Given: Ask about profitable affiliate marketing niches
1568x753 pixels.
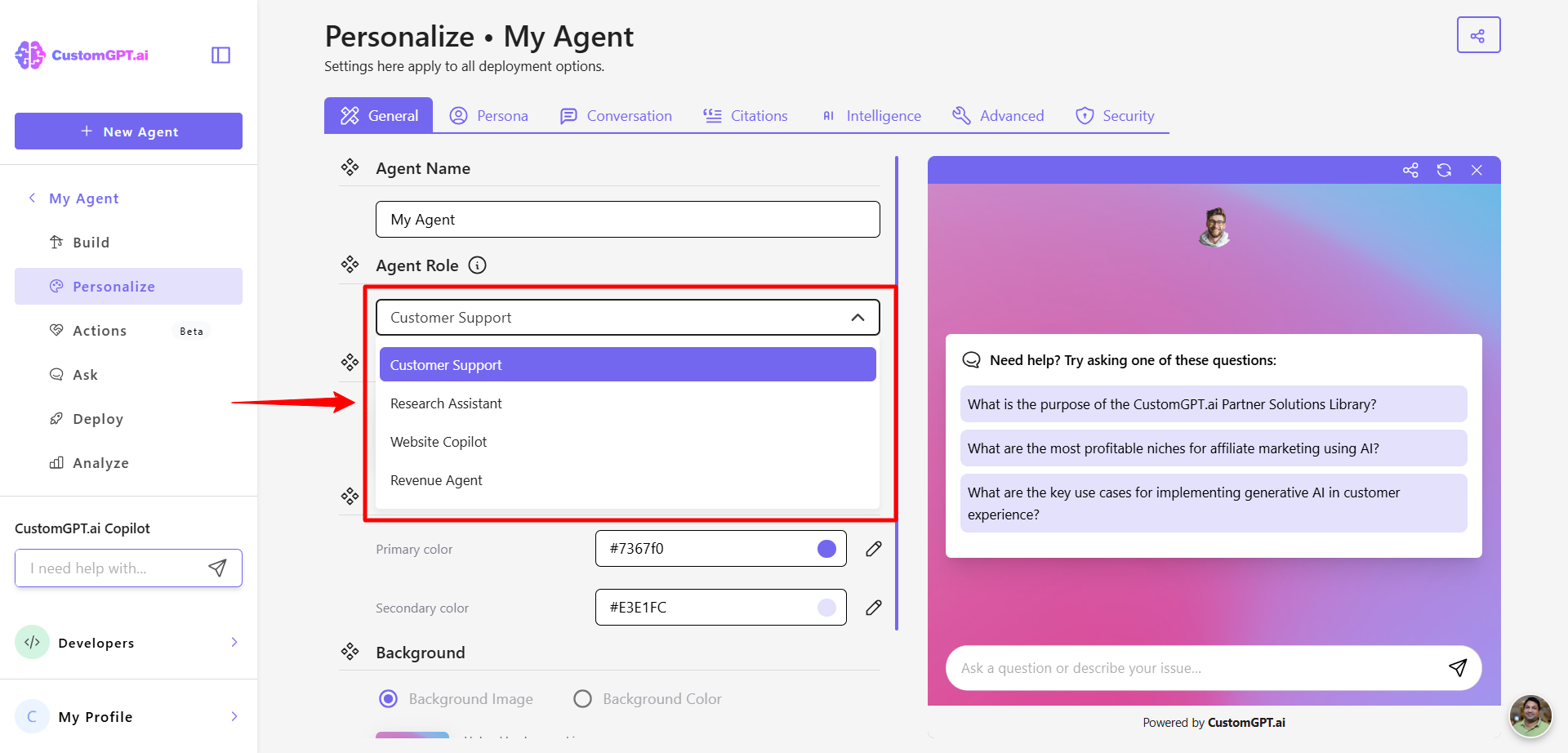Looking at the screenshot, I should 1214,448.
